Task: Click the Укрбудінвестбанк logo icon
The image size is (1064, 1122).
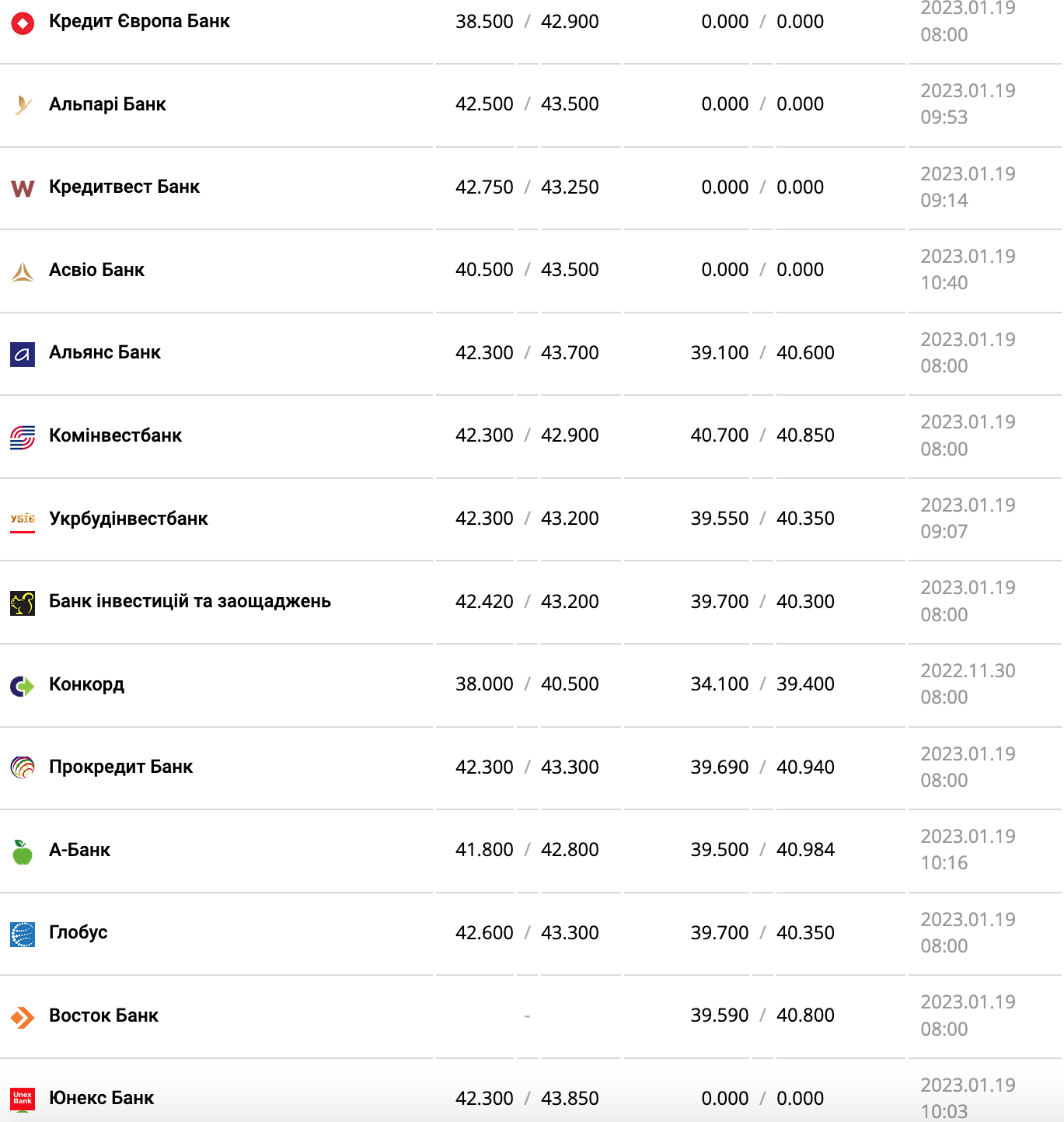Action: (x=23, y=519)
